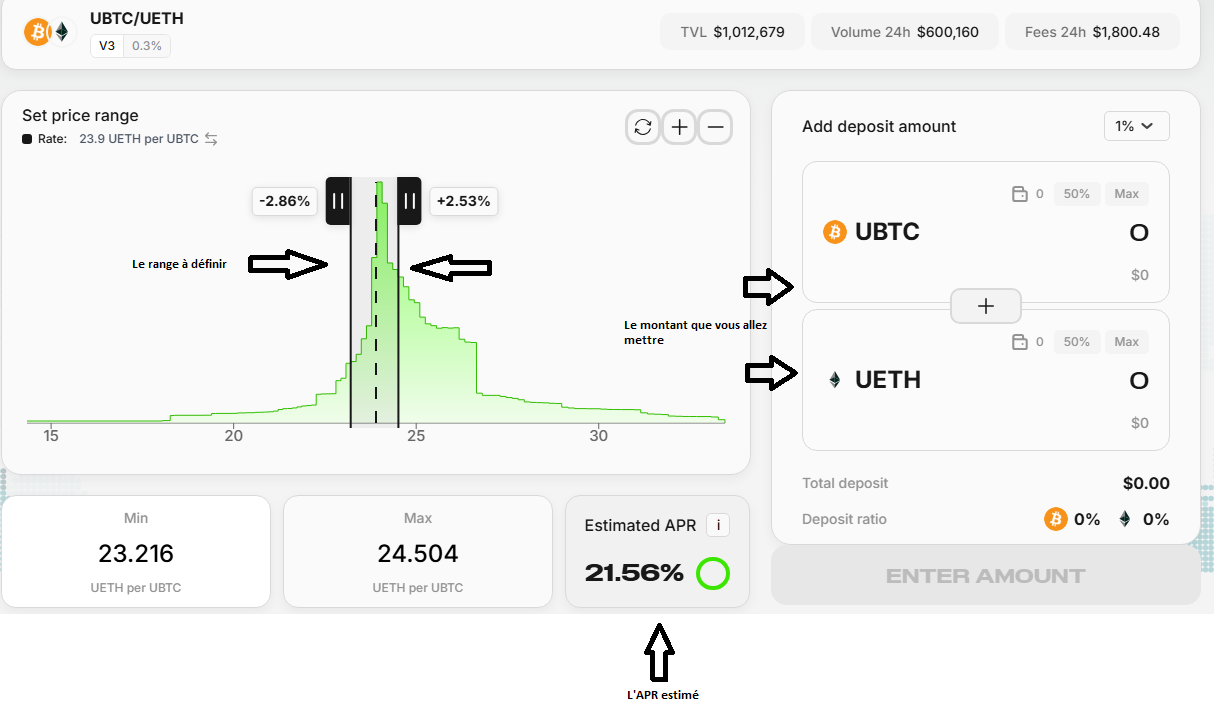1214x713 pixels.
Task: Zoom out the chart with minus icon
Action: point(715,127)
